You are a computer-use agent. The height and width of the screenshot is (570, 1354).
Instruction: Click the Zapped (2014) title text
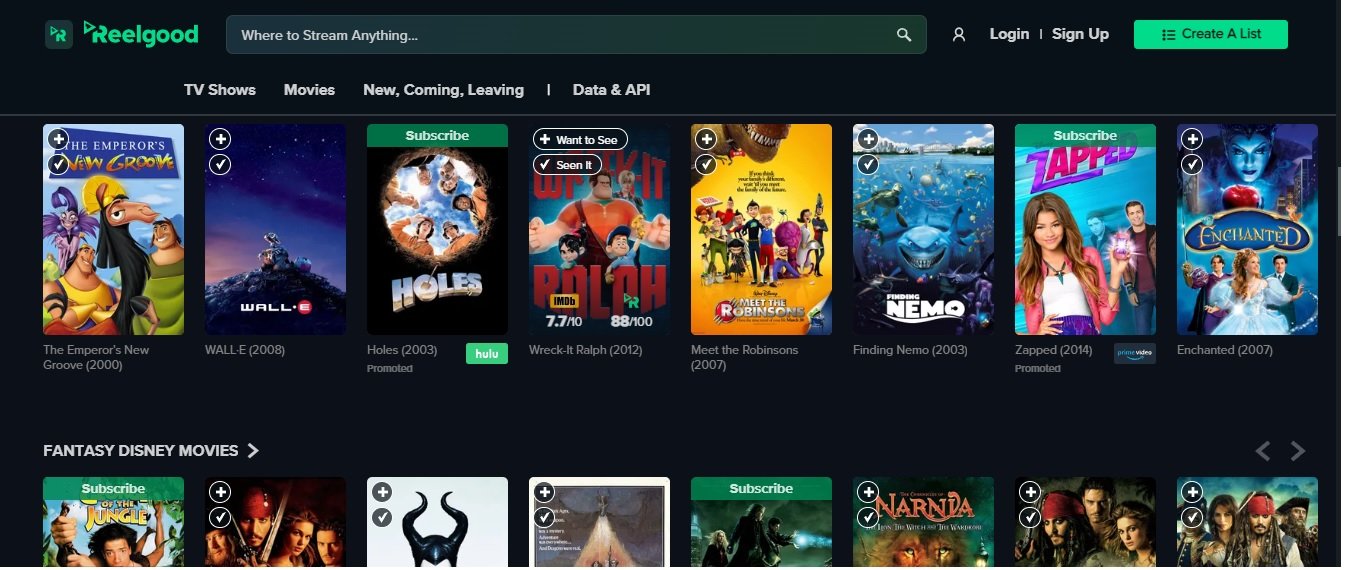1054,350
